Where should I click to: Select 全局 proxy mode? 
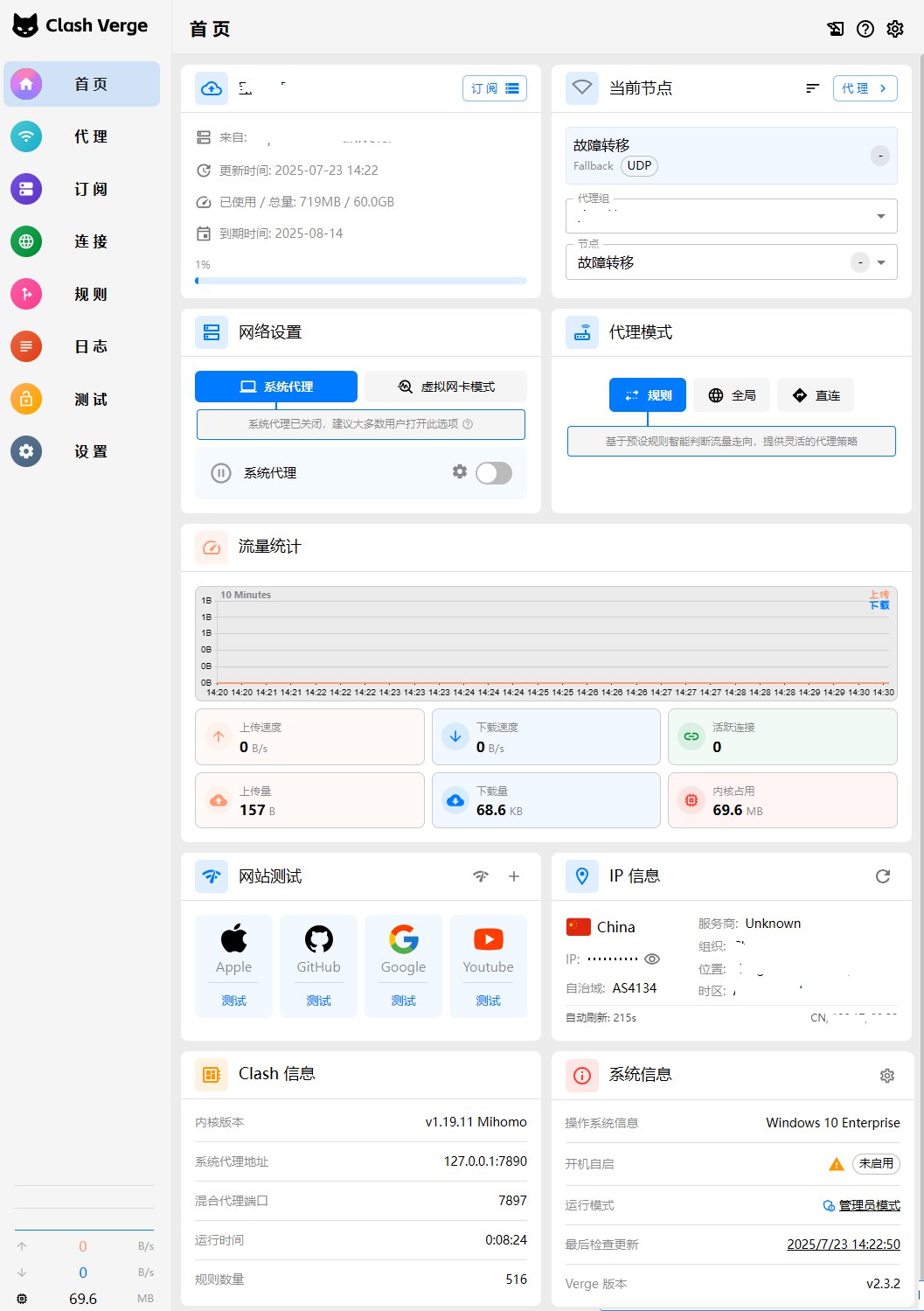click(732, 395)
